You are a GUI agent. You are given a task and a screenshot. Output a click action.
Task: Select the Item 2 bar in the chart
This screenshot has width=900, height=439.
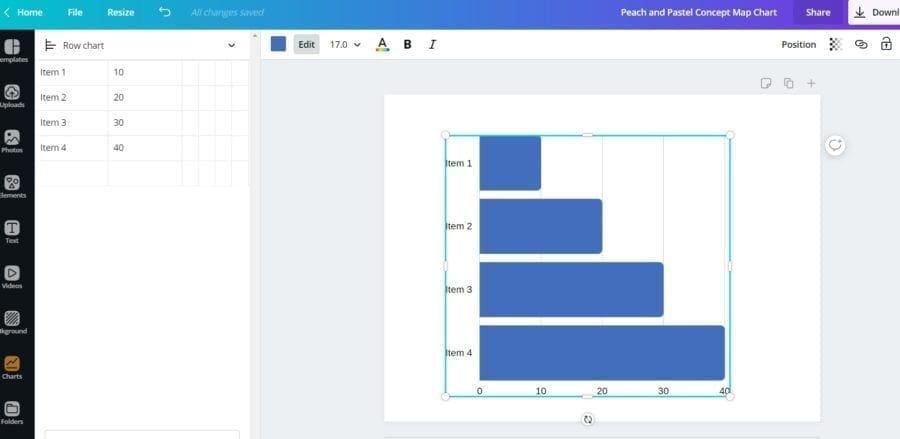[x=541, y=226]
